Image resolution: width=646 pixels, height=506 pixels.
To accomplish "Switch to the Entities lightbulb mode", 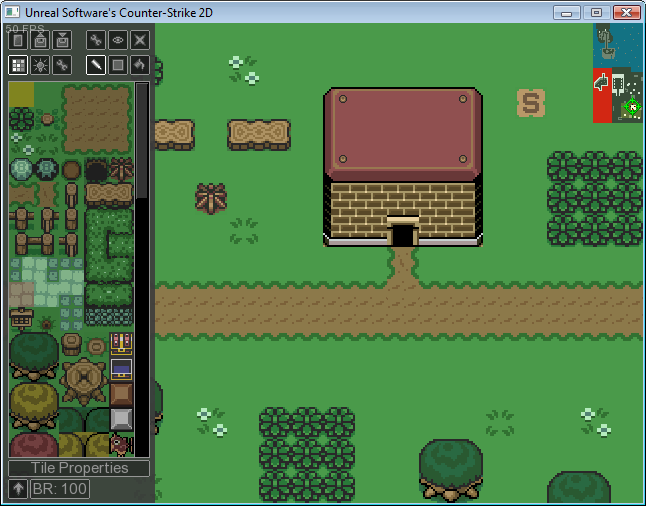I will tap(40, 65).
